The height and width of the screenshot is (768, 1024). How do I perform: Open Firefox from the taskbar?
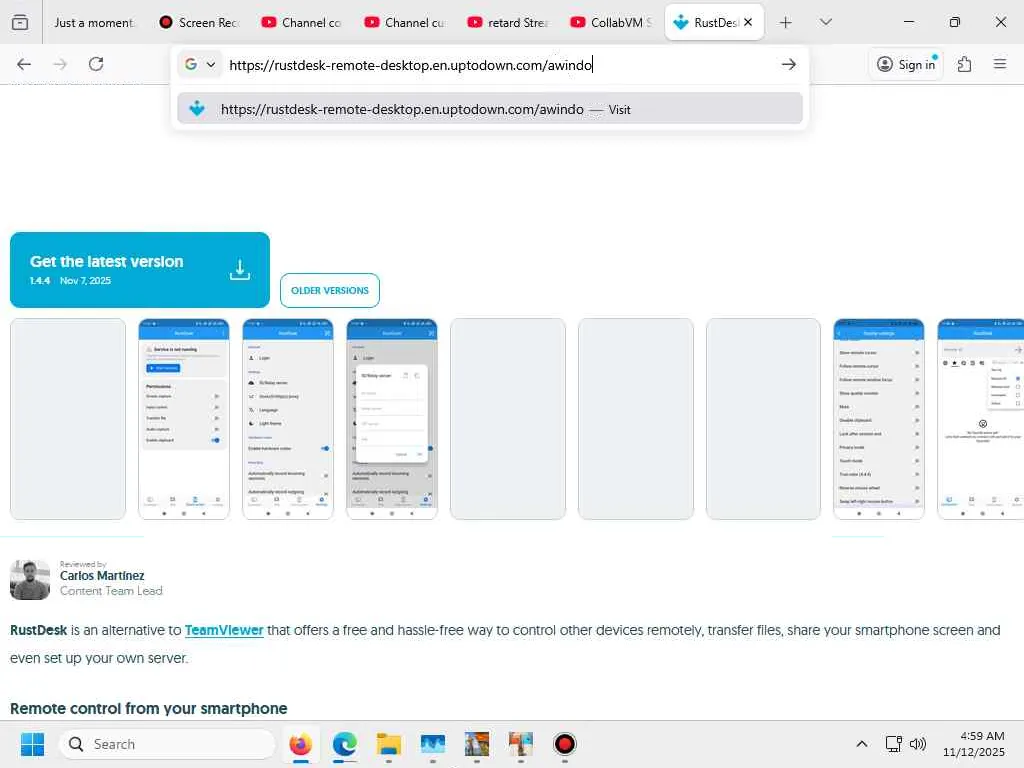click(x=300, y=744)
